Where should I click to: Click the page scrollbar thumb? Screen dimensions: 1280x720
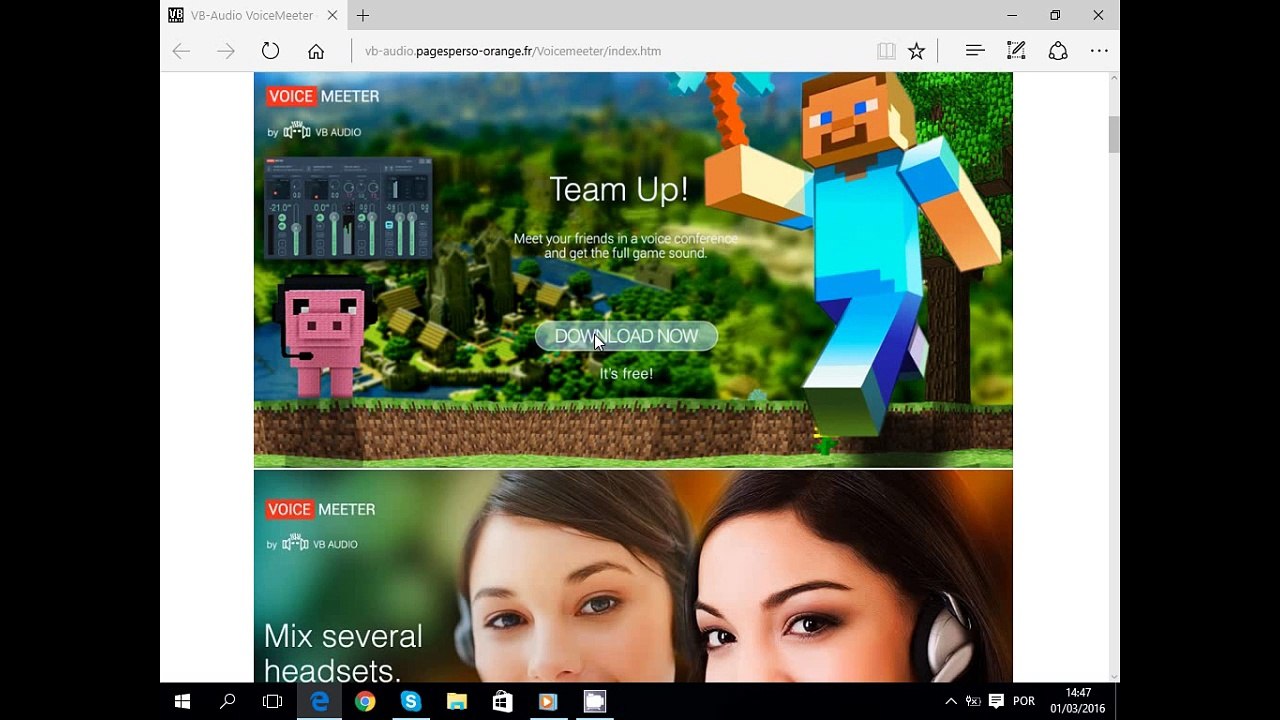tap(1112, 135)
